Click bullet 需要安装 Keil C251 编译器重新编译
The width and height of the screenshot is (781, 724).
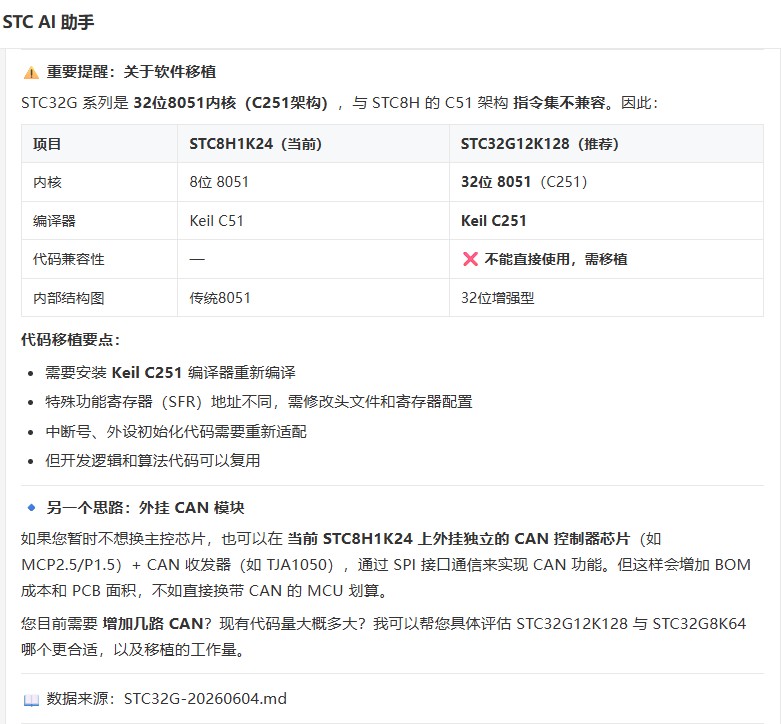(170, 372)
